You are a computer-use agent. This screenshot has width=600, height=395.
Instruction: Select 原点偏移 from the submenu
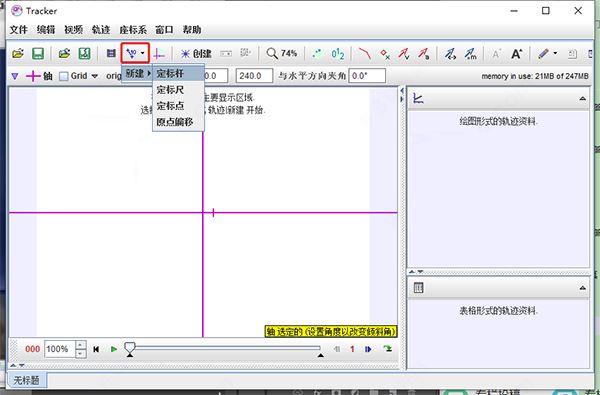[178, 122]
